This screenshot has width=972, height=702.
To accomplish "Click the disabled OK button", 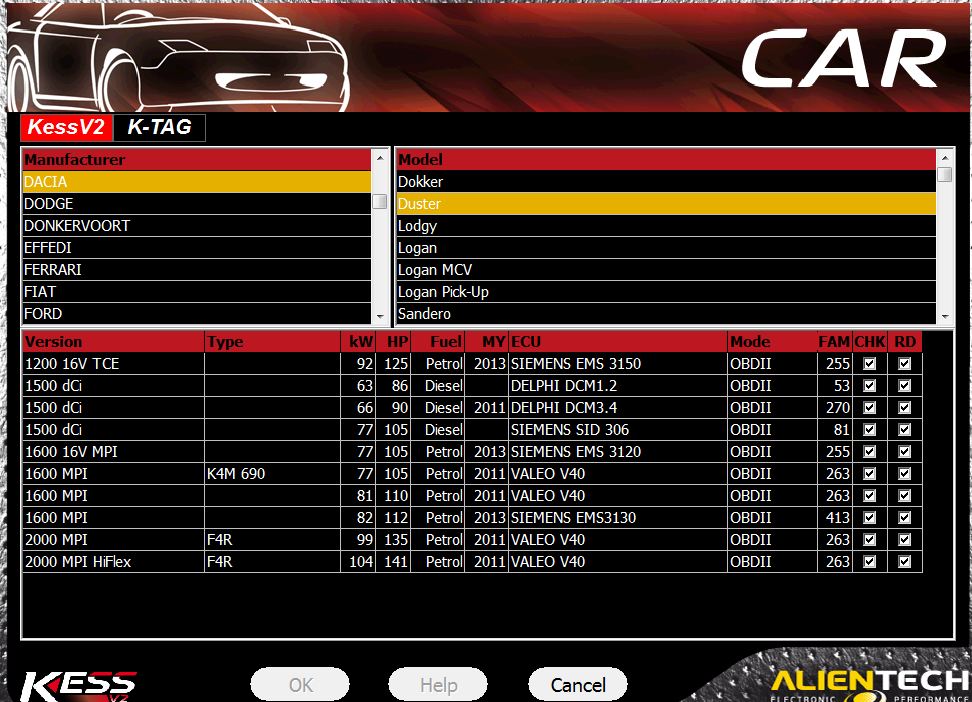I will click(x=300, y=685).
